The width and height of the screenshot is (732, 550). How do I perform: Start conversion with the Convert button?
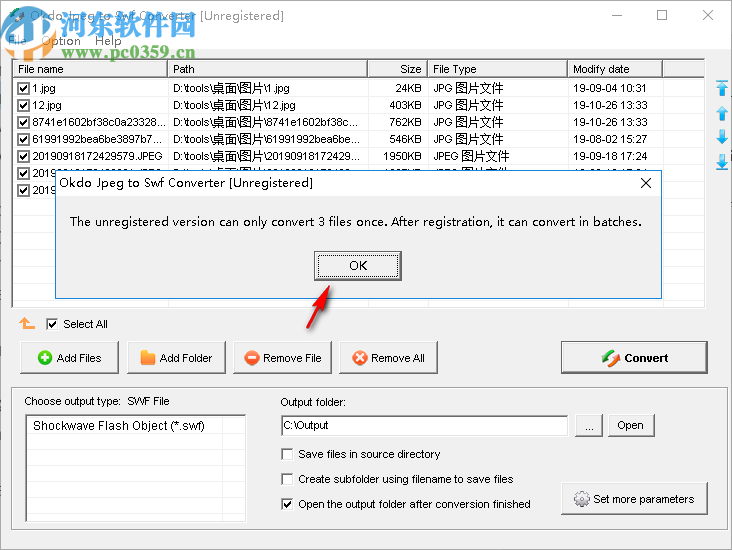click(634, 358)
